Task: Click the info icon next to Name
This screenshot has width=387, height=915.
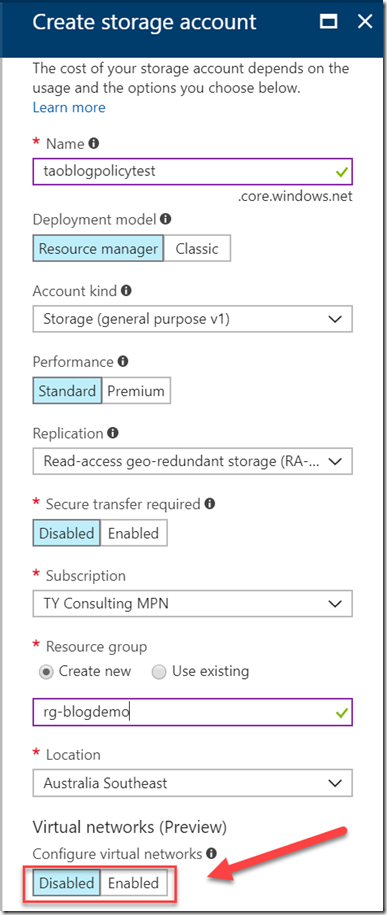Action: pos(94,144)
